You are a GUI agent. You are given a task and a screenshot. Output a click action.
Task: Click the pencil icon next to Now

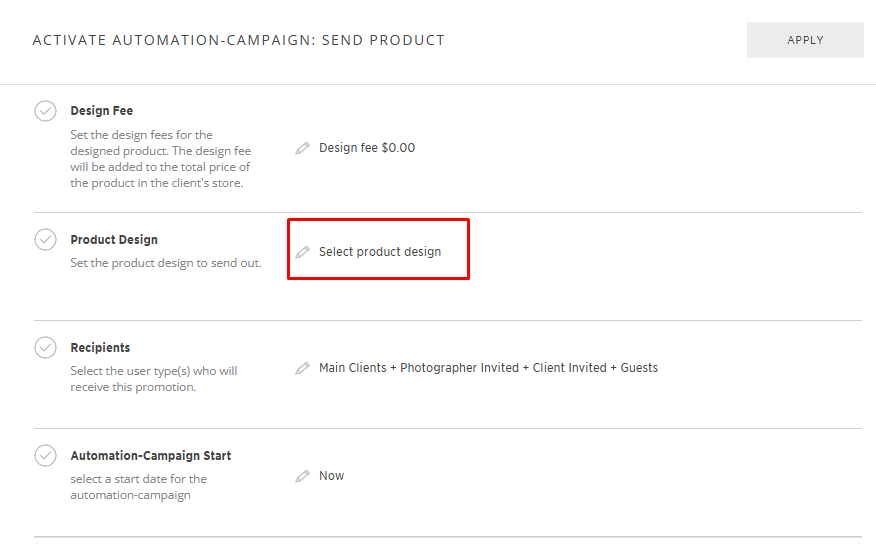[x=303, y=476]
